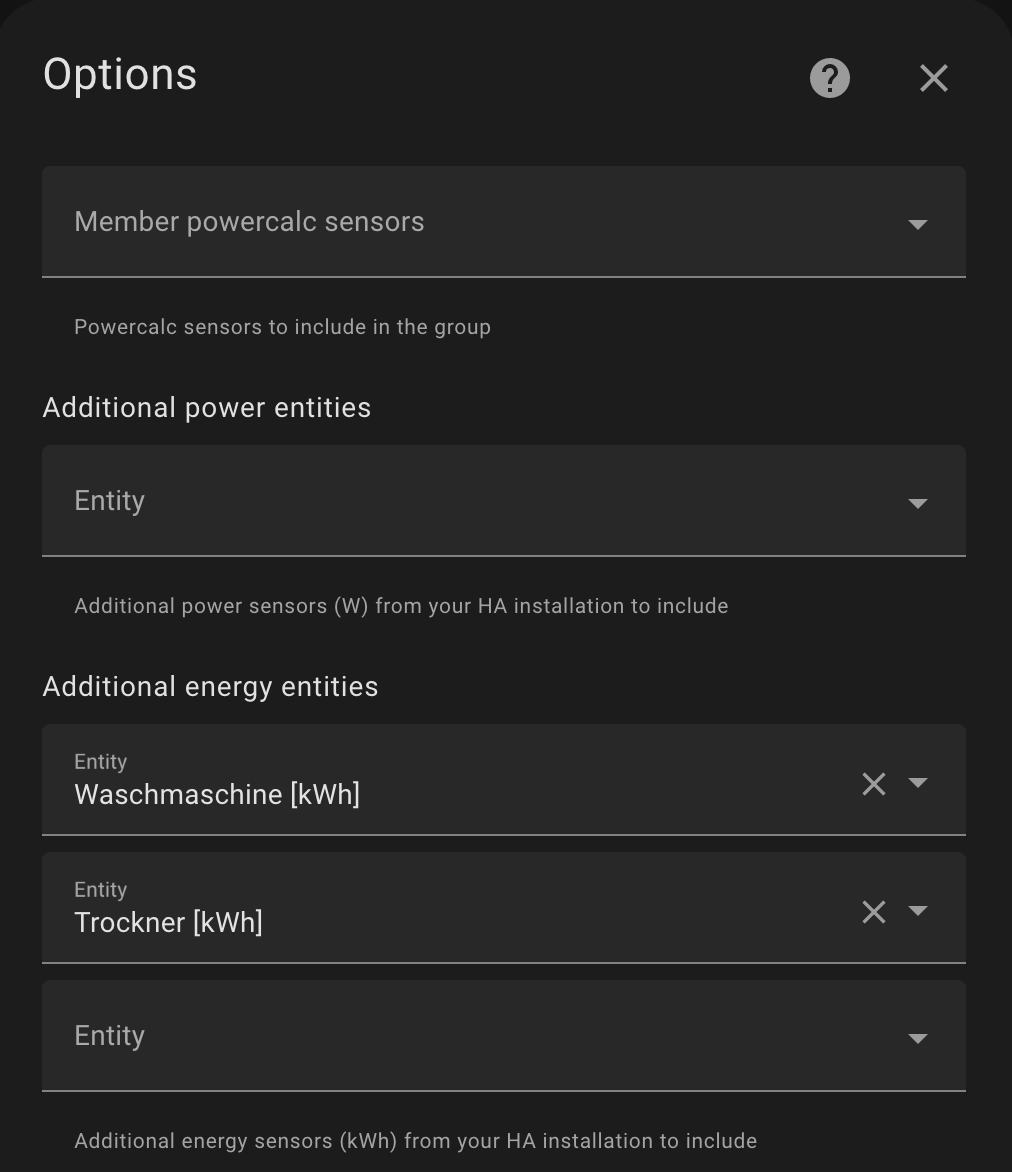Click the Additional power entities section heading
Viewport: 1012px width, 1172px height.
(x=206, y=407)
